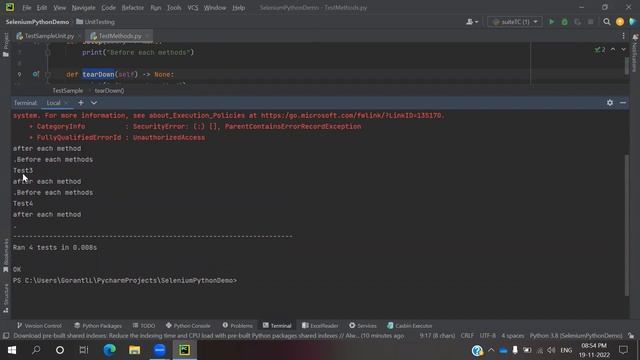Add a new terminal session plus icon
Image resolution: width=640 pixels, height=360 pixels.
pyautogui.click(x=81, y=102)
